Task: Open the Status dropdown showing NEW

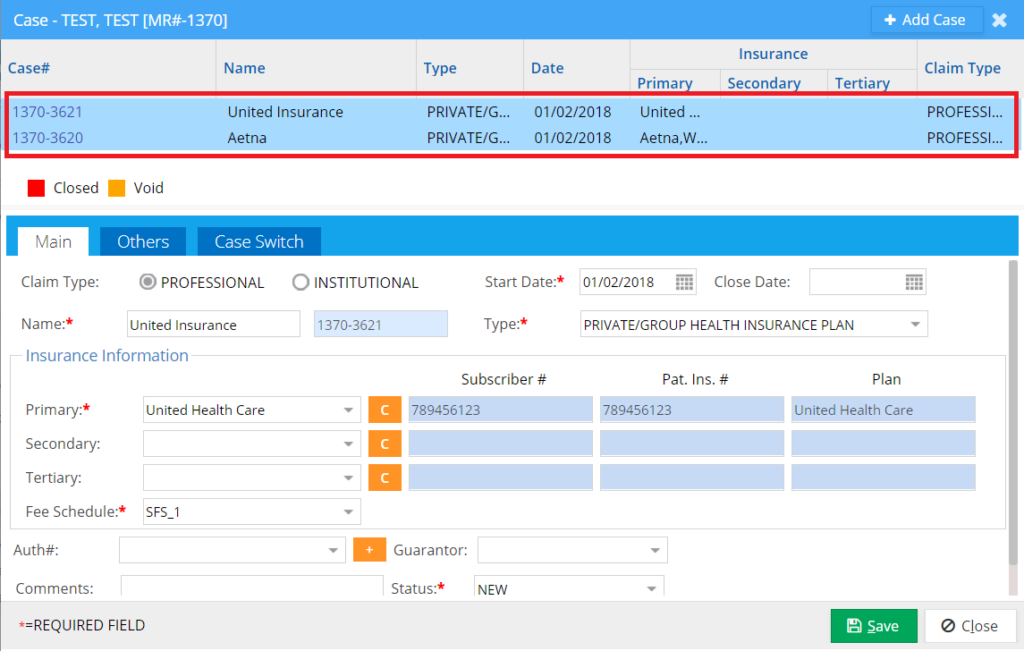Action: pos(650,588)
